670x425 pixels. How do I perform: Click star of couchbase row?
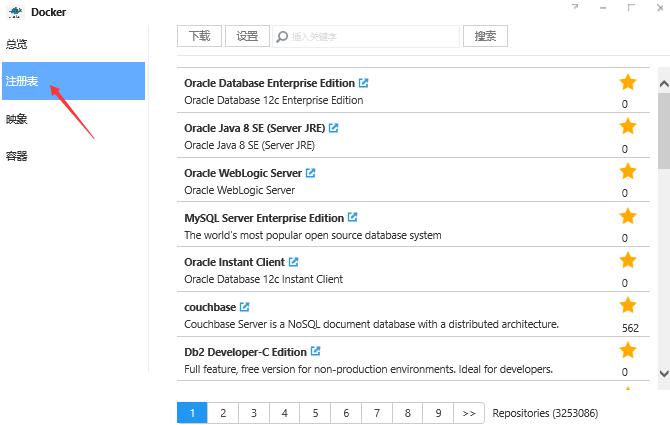[628, 305]
